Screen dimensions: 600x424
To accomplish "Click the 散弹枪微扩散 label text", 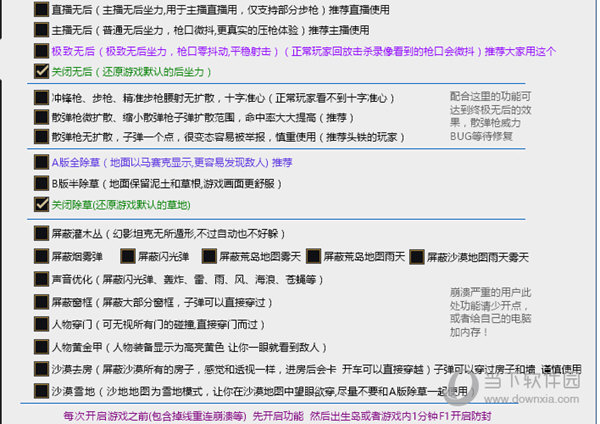I will coord(203,117).
